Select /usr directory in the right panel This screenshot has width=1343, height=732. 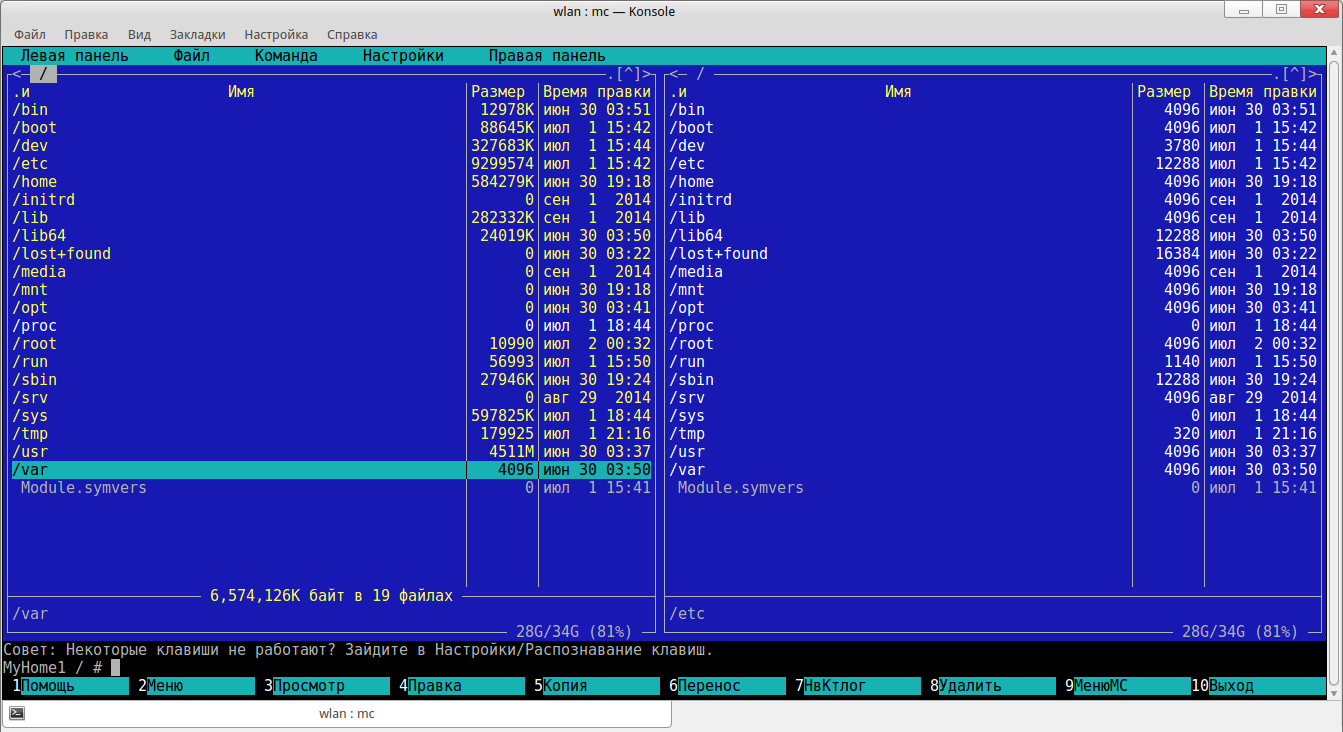[686, 452]
